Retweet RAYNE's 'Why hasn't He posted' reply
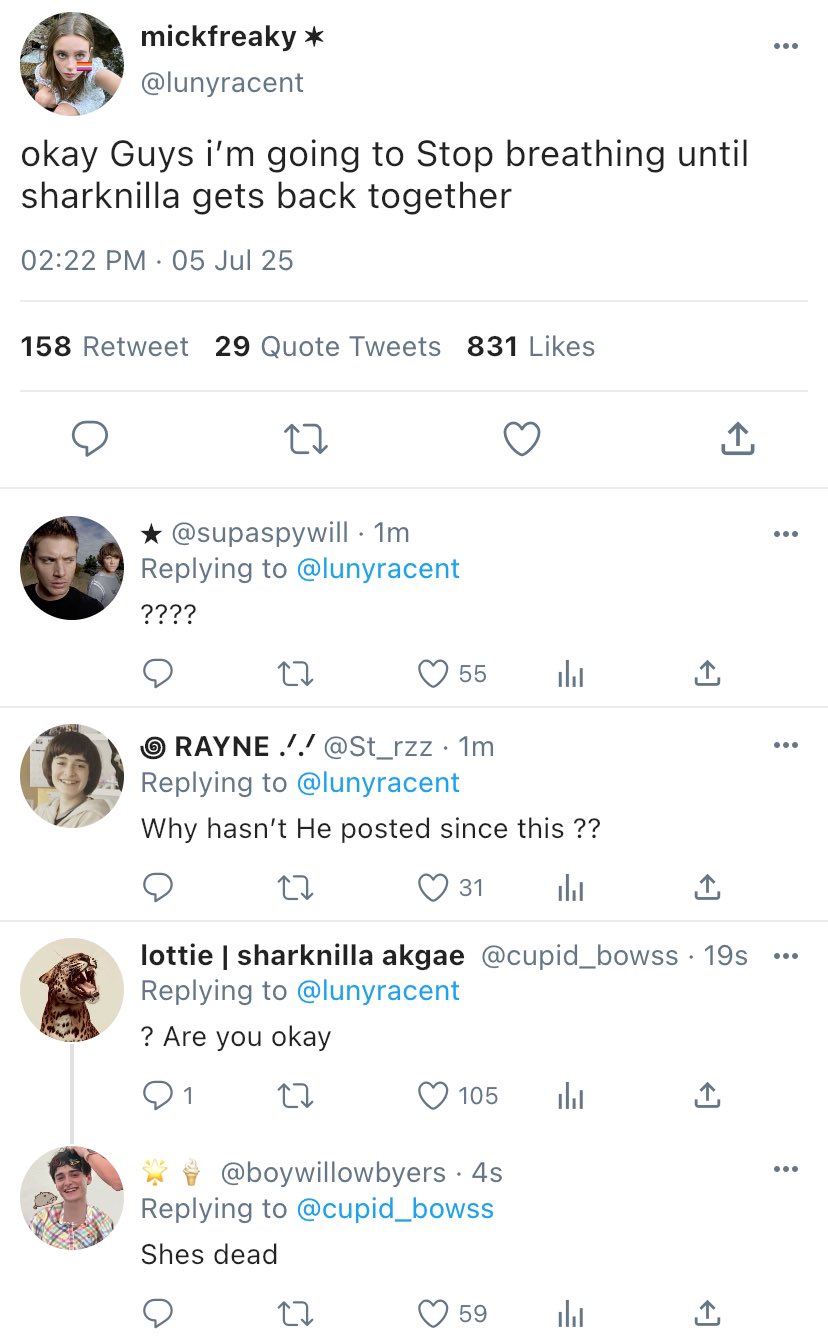 tap(296, 887)
